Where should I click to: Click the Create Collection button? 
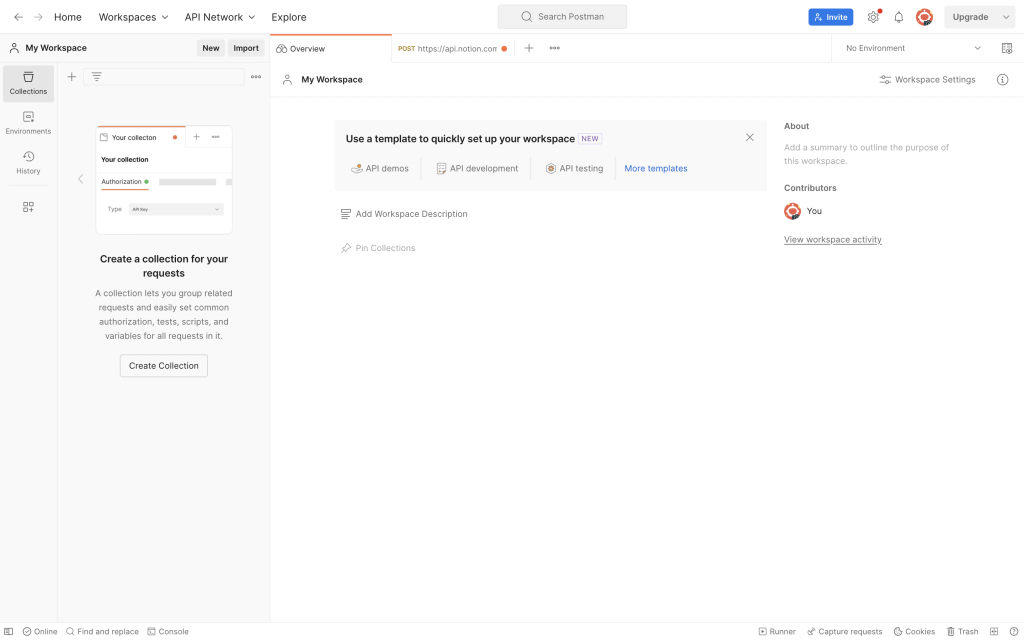tap(164, 366)
